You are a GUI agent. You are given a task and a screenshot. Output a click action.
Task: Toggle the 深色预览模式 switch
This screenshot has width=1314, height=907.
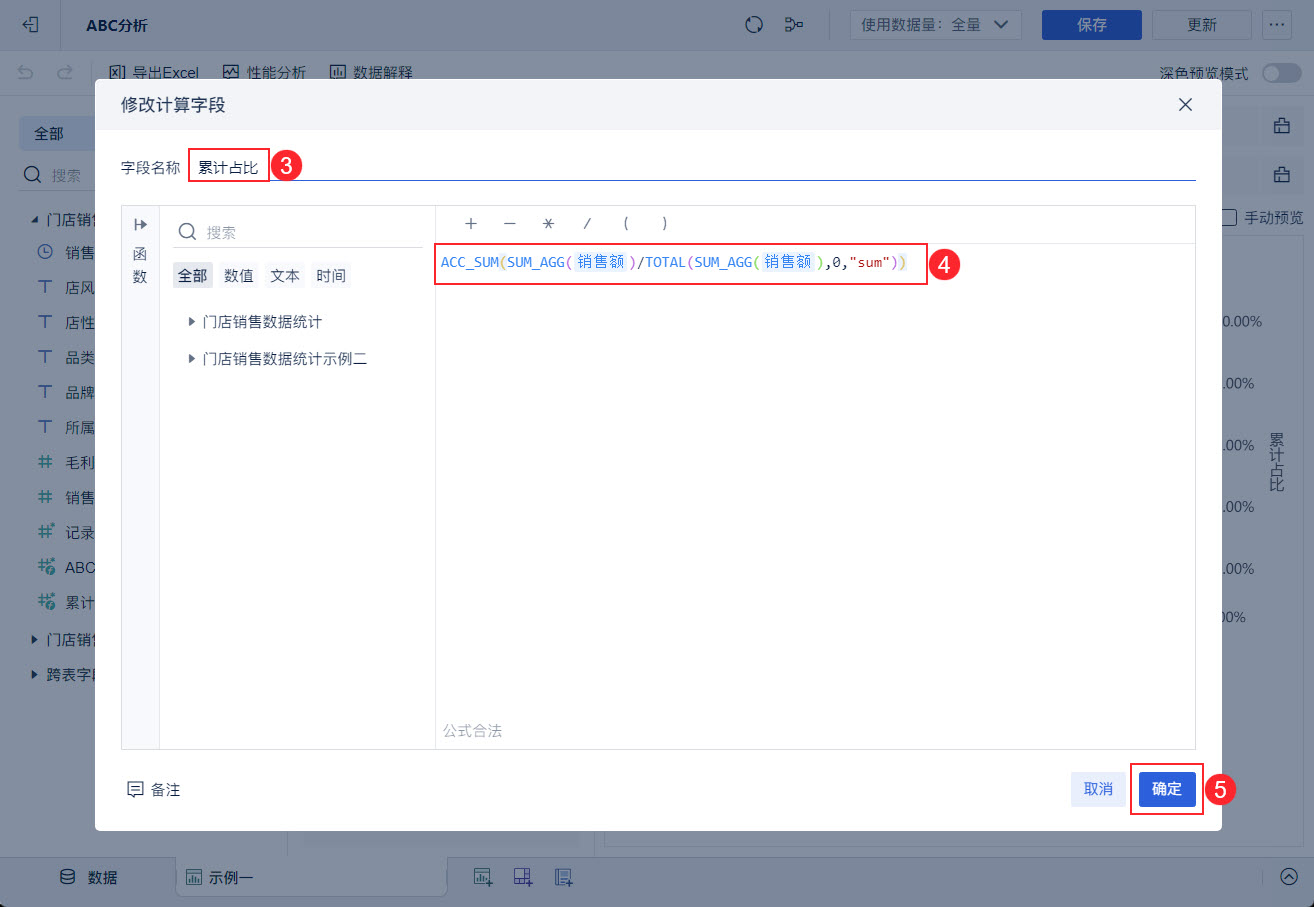(1281, 73)
